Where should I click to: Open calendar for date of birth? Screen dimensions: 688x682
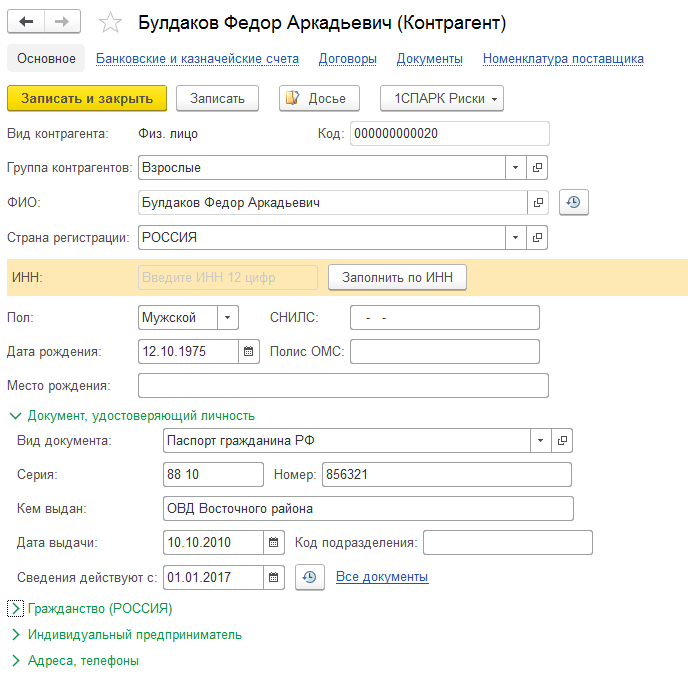point(248,352)
